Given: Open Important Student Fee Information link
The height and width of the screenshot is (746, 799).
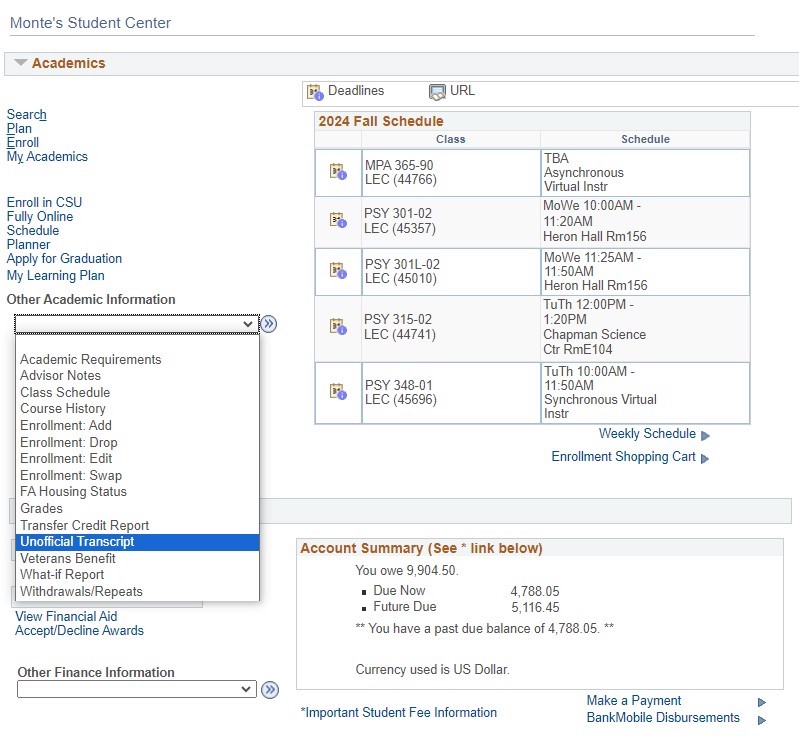Looking at the screenshot, I should 398,712.
